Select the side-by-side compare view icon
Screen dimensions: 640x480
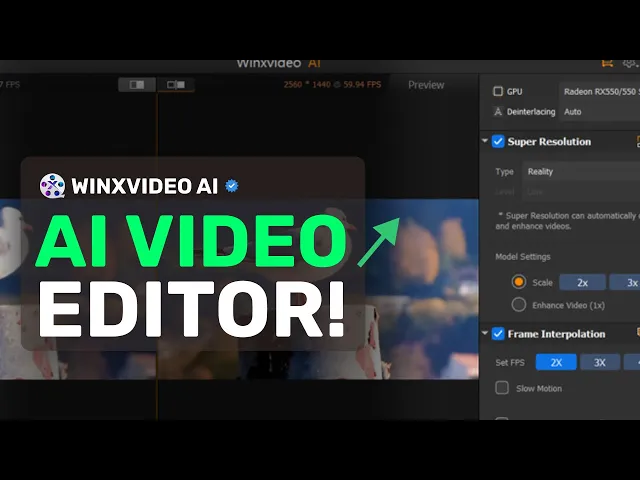tap(137, 84)
